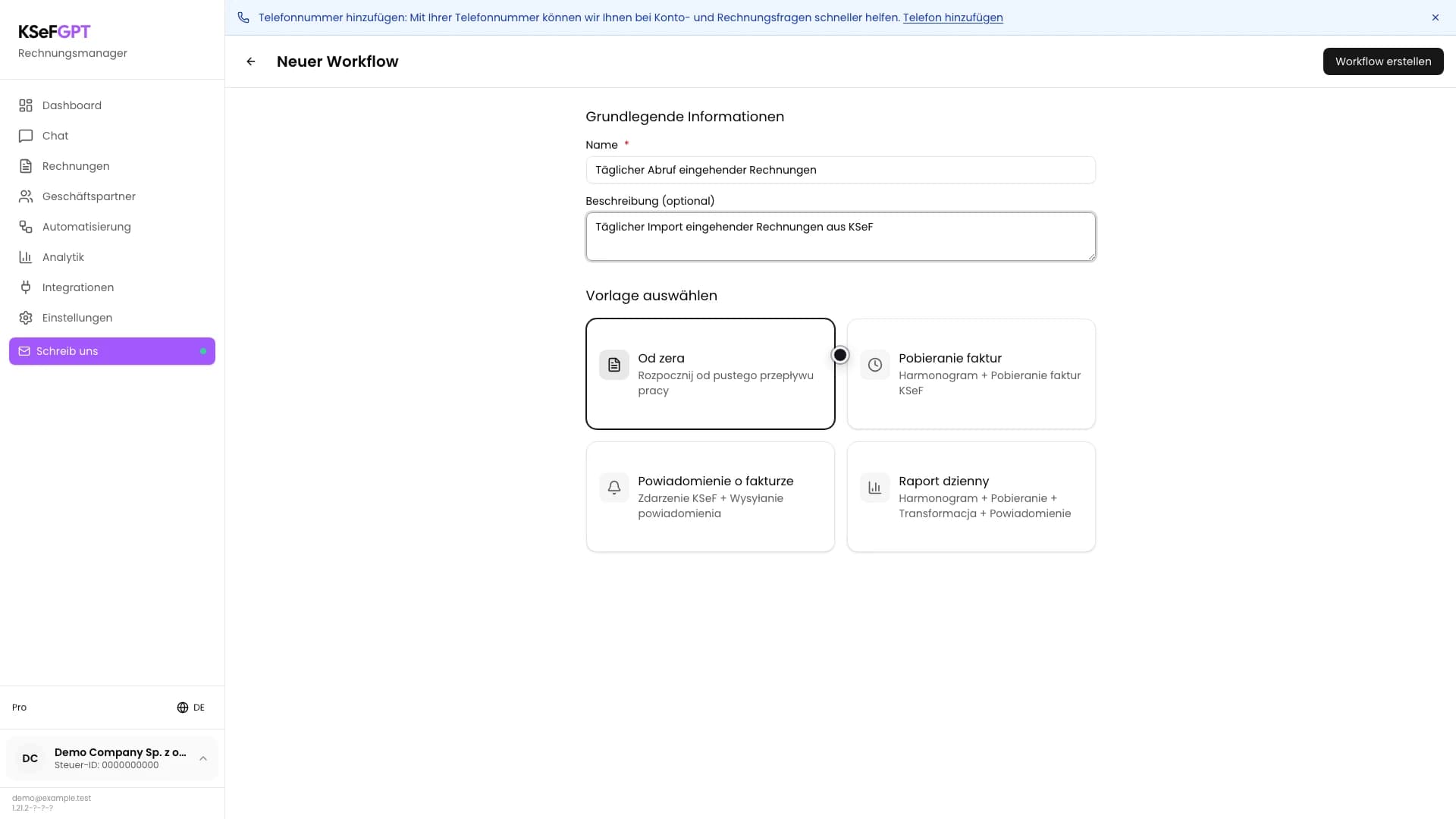This screenshot has height=819, width=1456.
Task: Open the Dashboard page
Action: (112, 105)
